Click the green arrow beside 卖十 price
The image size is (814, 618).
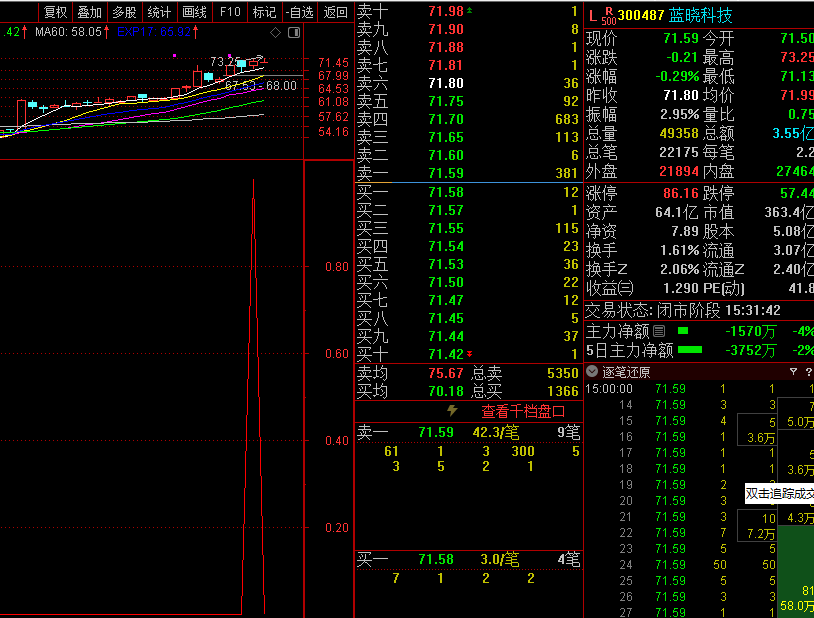click(x=470, y=11)
